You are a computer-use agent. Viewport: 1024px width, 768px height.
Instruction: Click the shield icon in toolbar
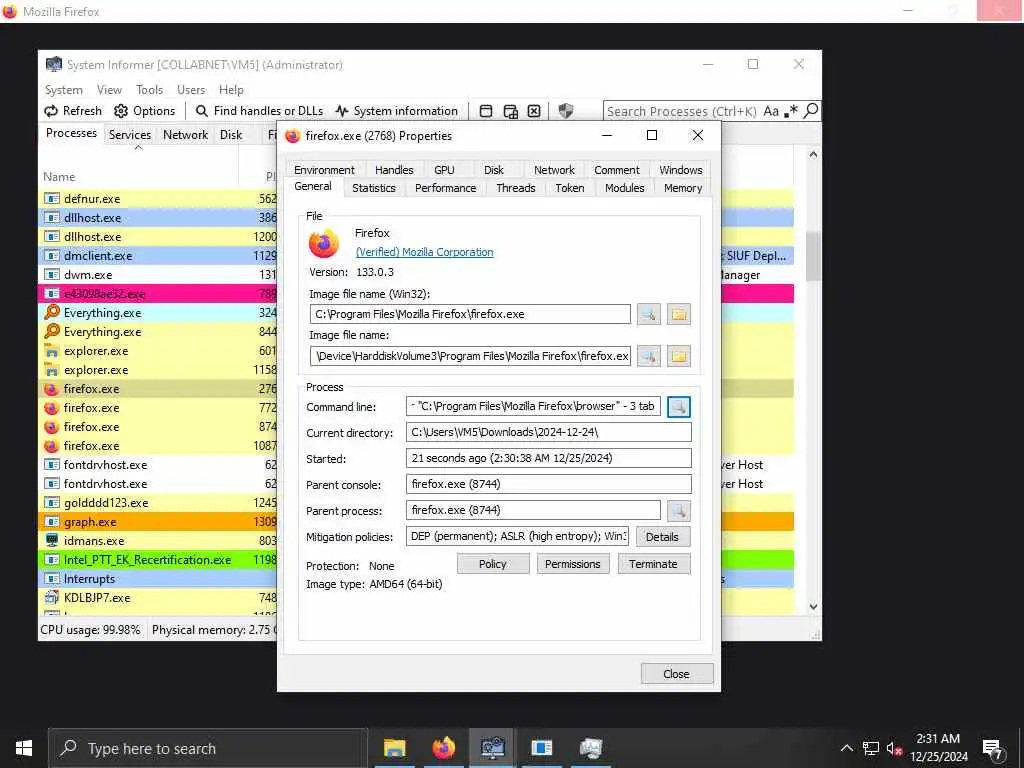tap(566, 111)
